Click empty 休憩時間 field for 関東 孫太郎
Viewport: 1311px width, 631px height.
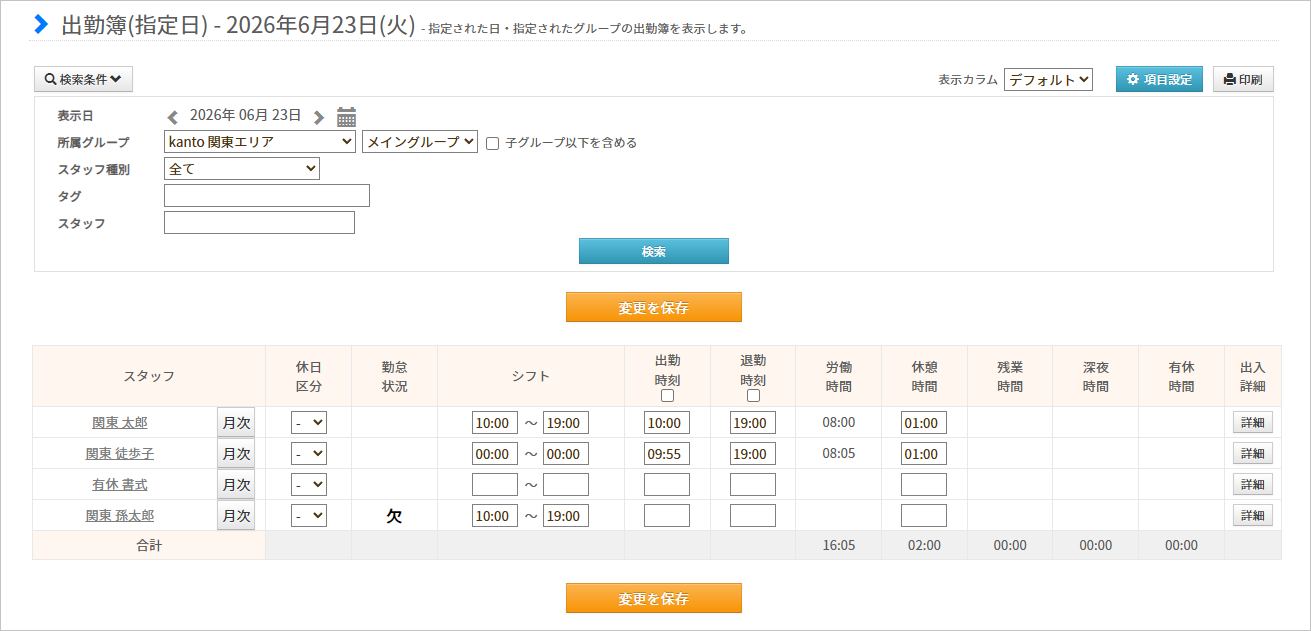point(924,516)
